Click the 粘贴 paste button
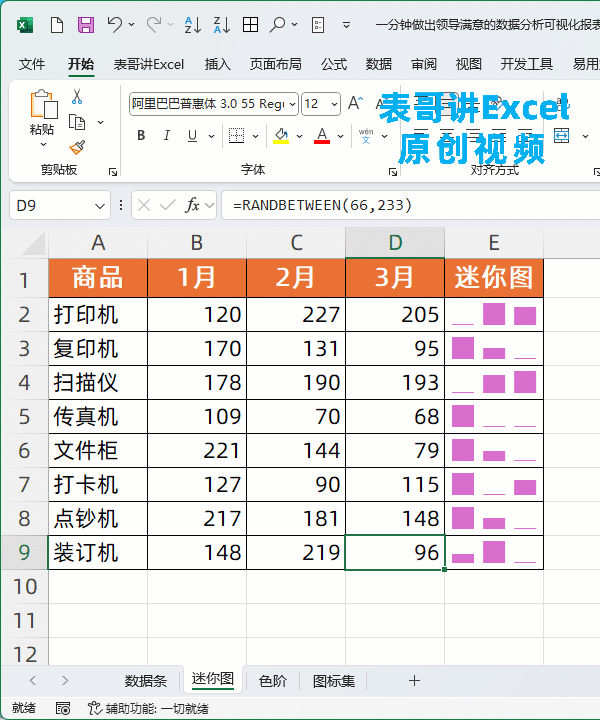 [42, 130]
